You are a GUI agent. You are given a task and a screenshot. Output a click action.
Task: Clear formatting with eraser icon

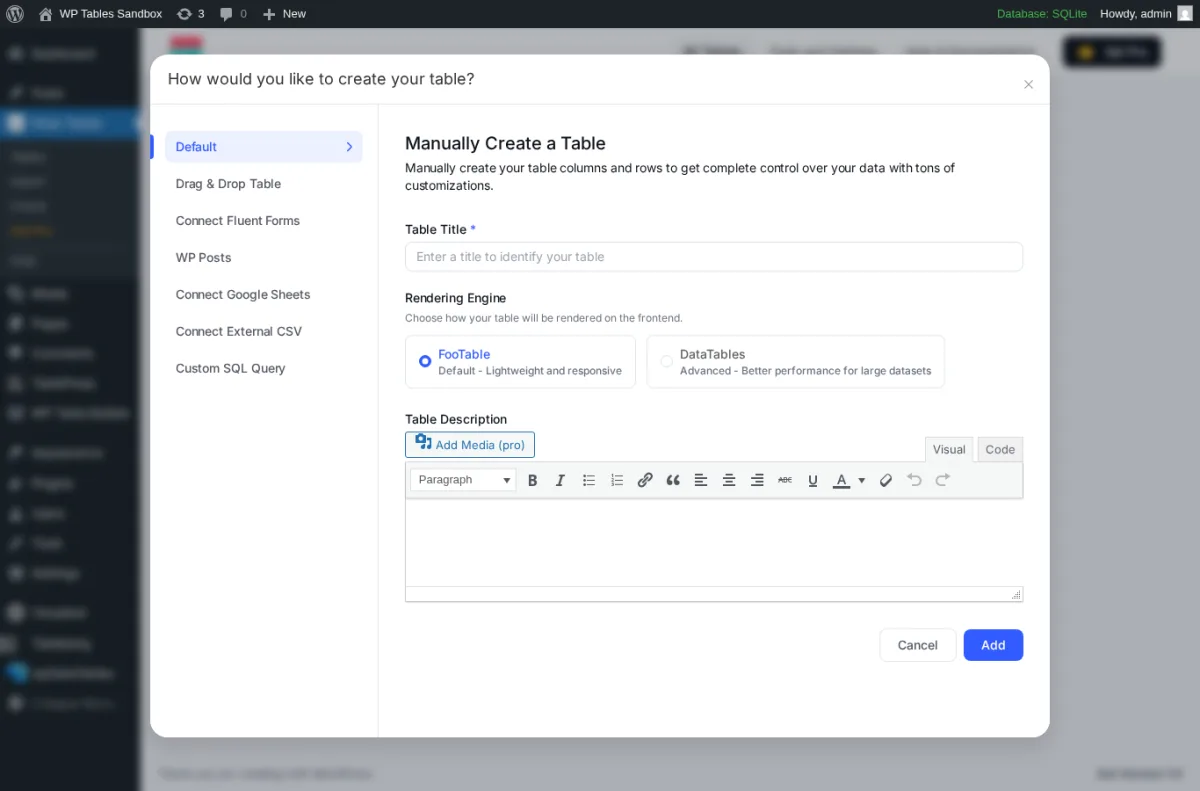coord(886,480)
